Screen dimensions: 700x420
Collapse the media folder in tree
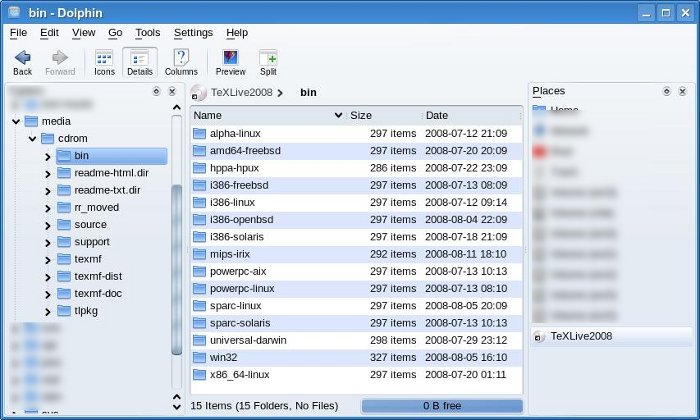point(16,121)
